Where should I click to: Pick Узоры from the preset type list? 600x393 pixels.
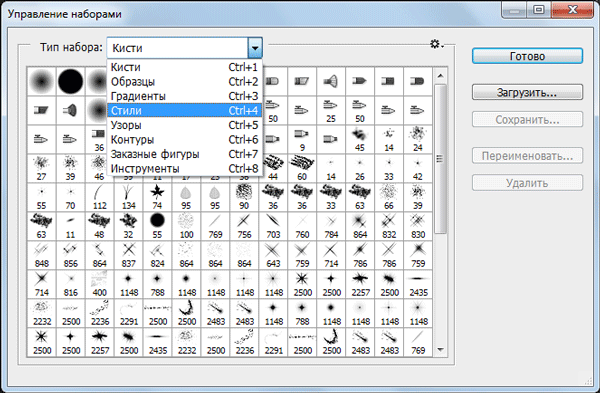click(x=184, y=125)
